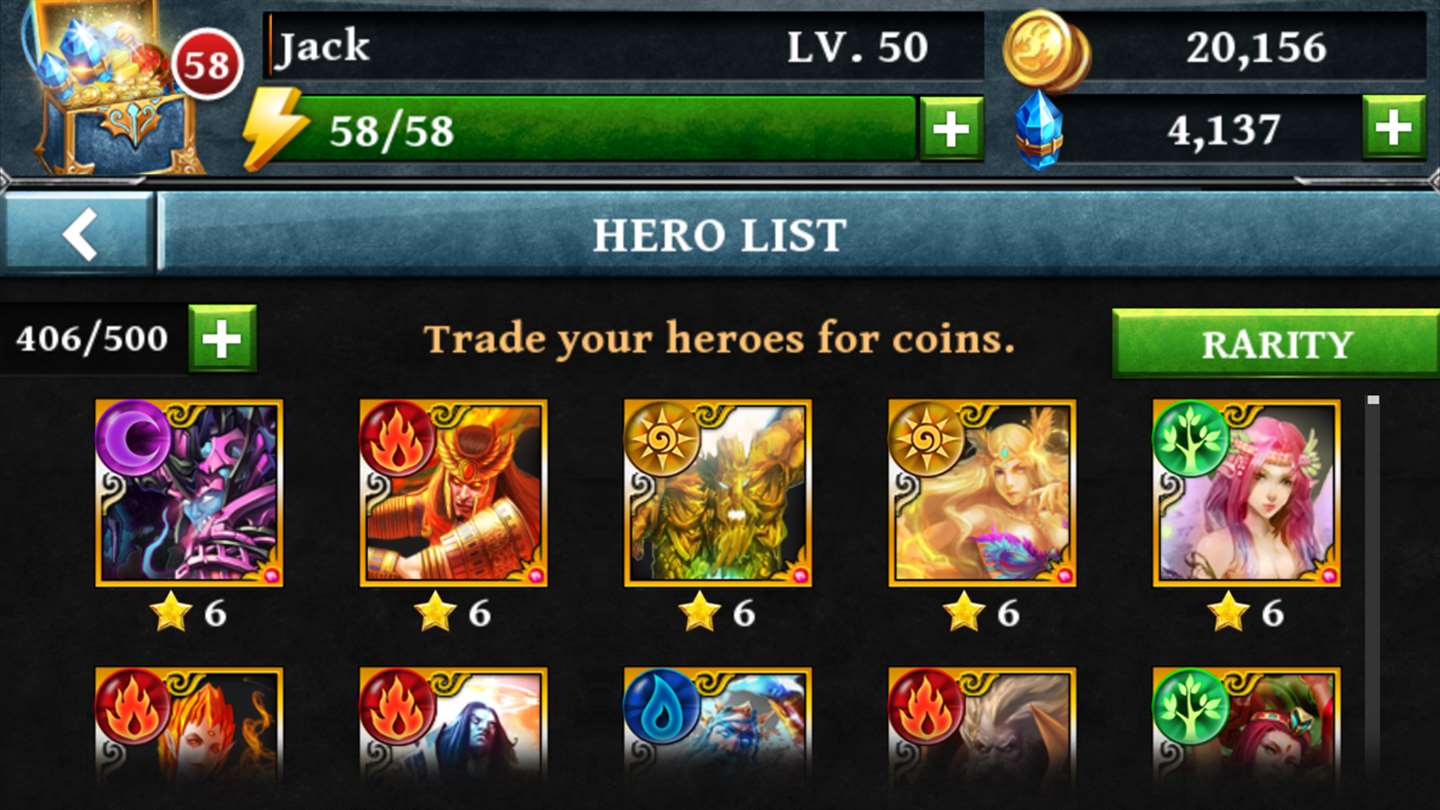
Task: Select the water-element hero in second row
Action: pyautogui.click(x=718, y=725)
